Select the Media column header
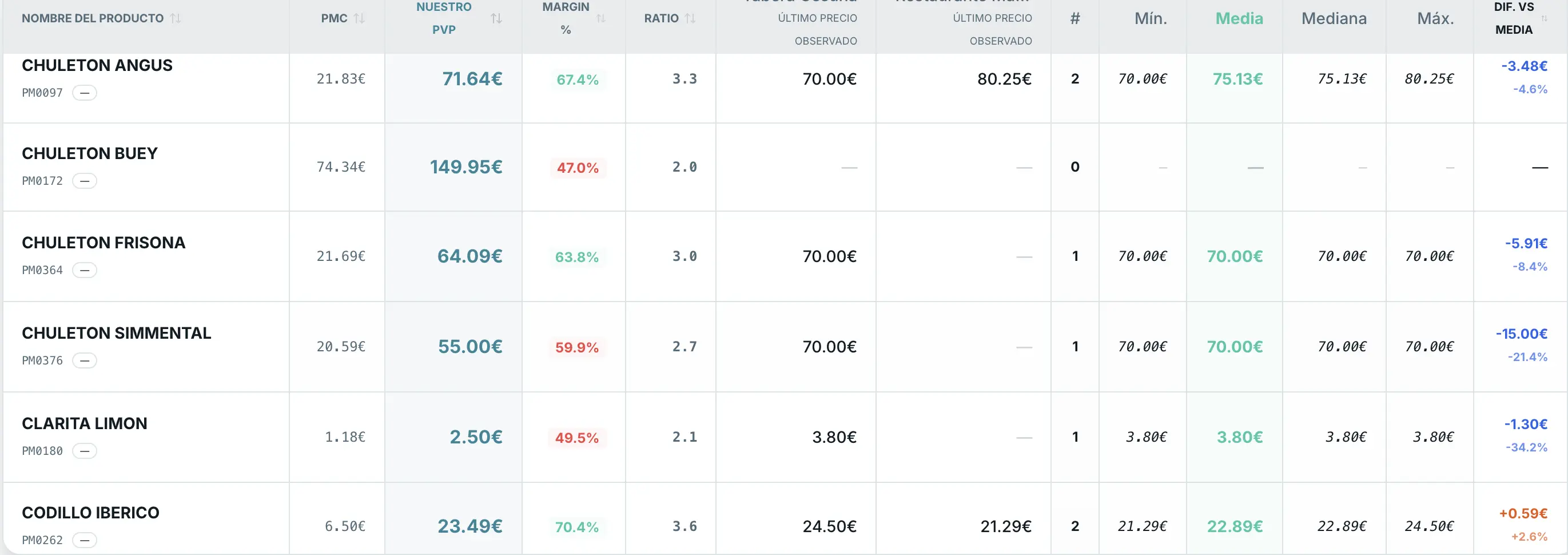1568x555 pixels. 1239,18
